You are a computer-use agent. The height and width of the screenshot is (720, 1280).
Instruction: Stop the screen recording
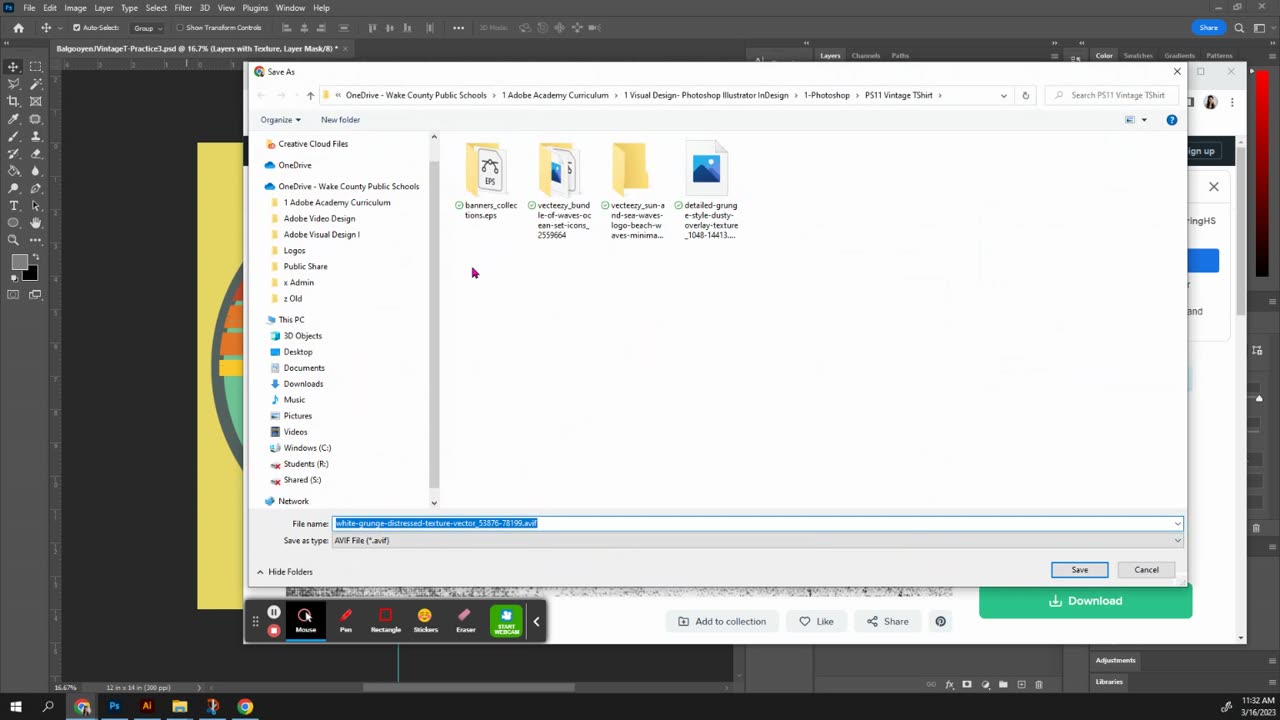(x=273, y=630)
